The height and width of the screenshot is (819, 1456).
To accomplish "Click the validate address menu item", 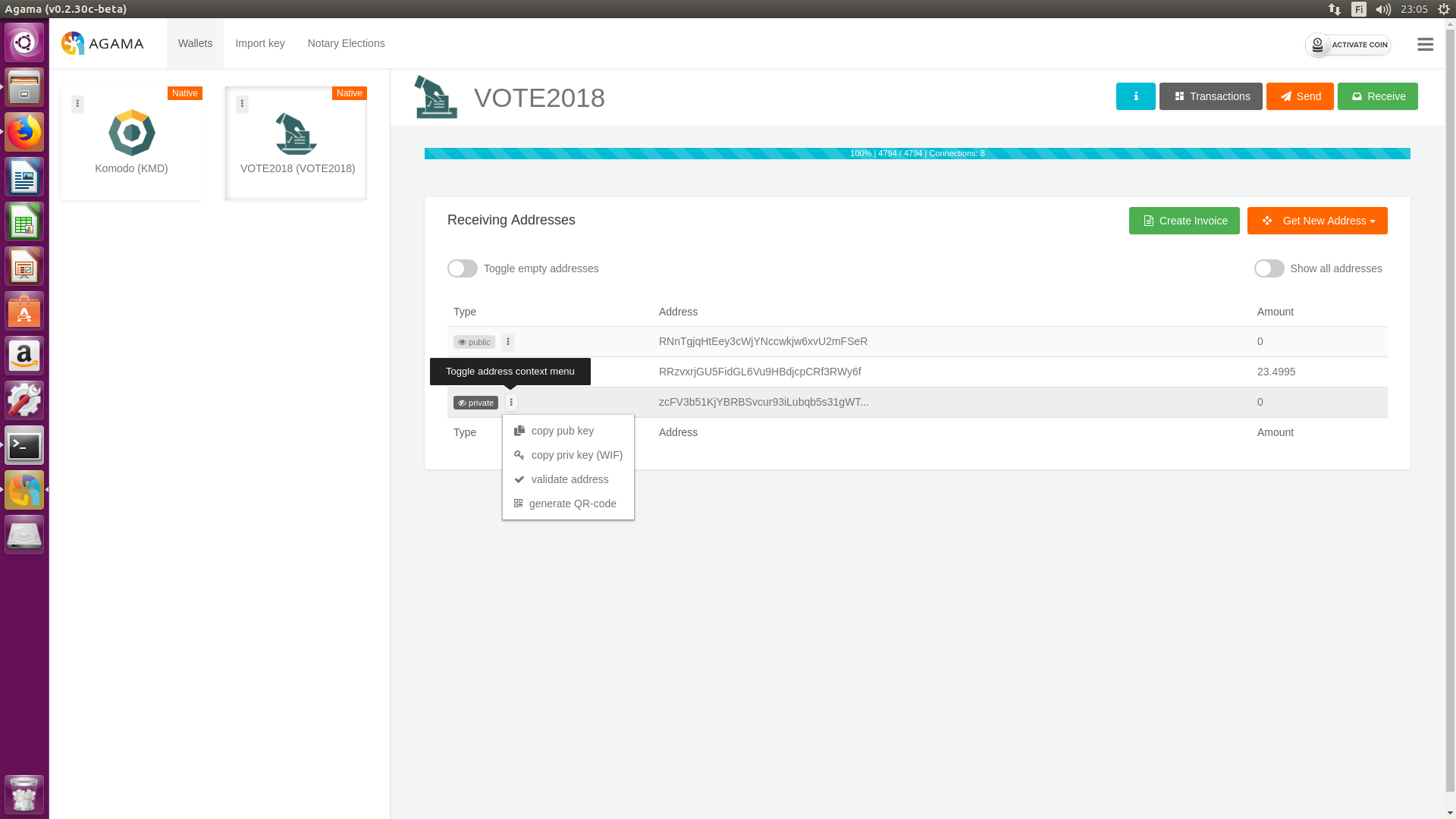I will pos(568,478).
